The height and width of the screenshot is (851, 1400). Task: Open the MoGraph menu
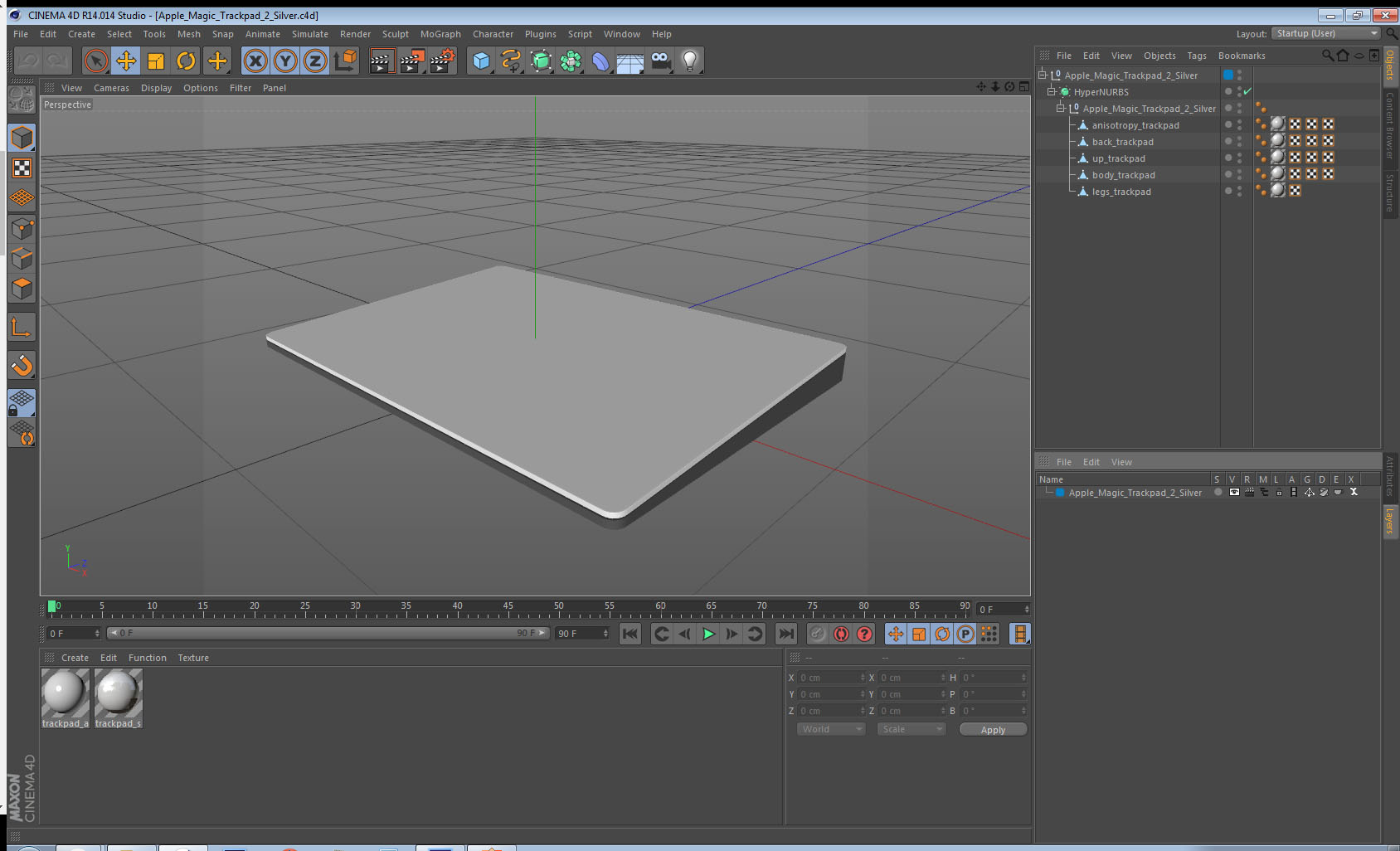coord(440,34)
